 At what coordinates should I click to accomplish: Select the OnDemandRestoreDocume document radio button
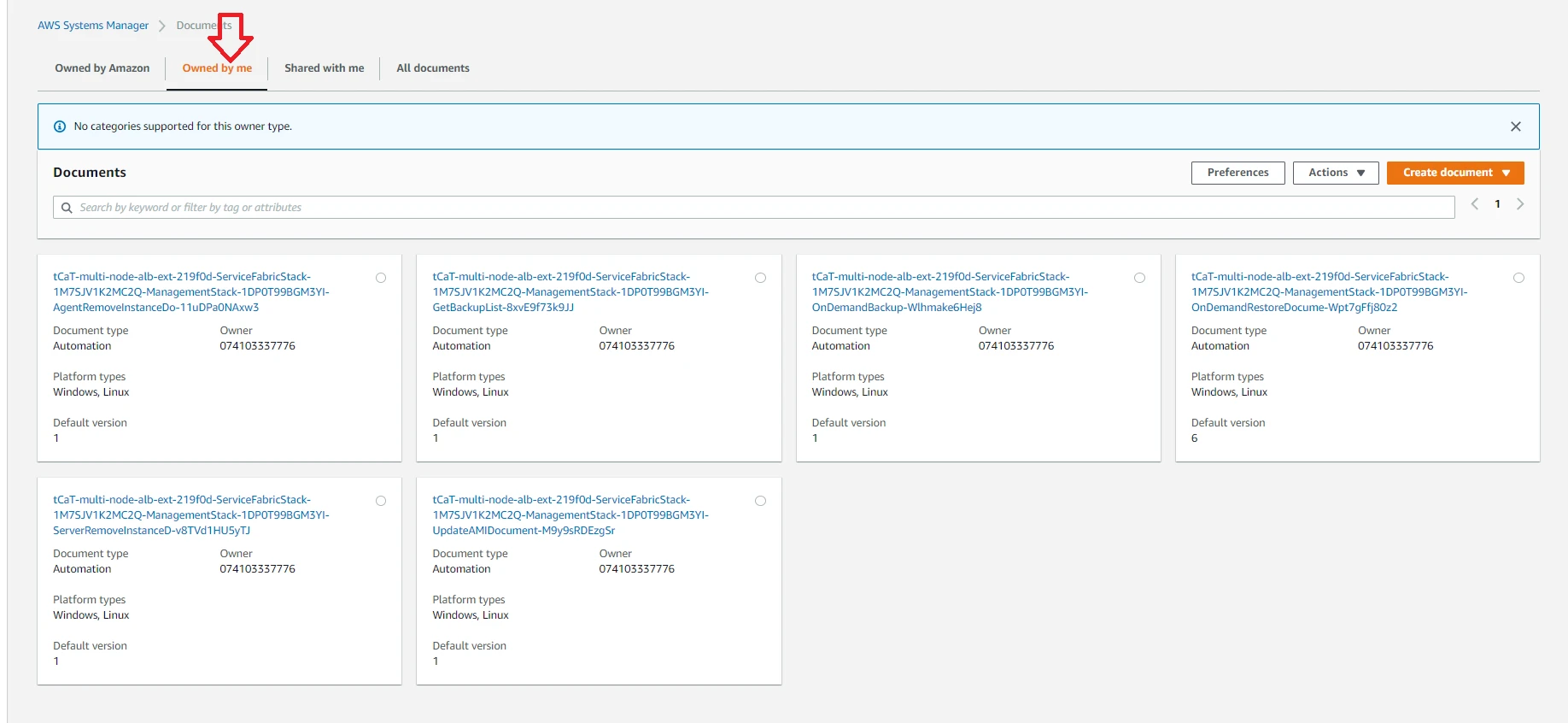click(x=1518, y=278)
